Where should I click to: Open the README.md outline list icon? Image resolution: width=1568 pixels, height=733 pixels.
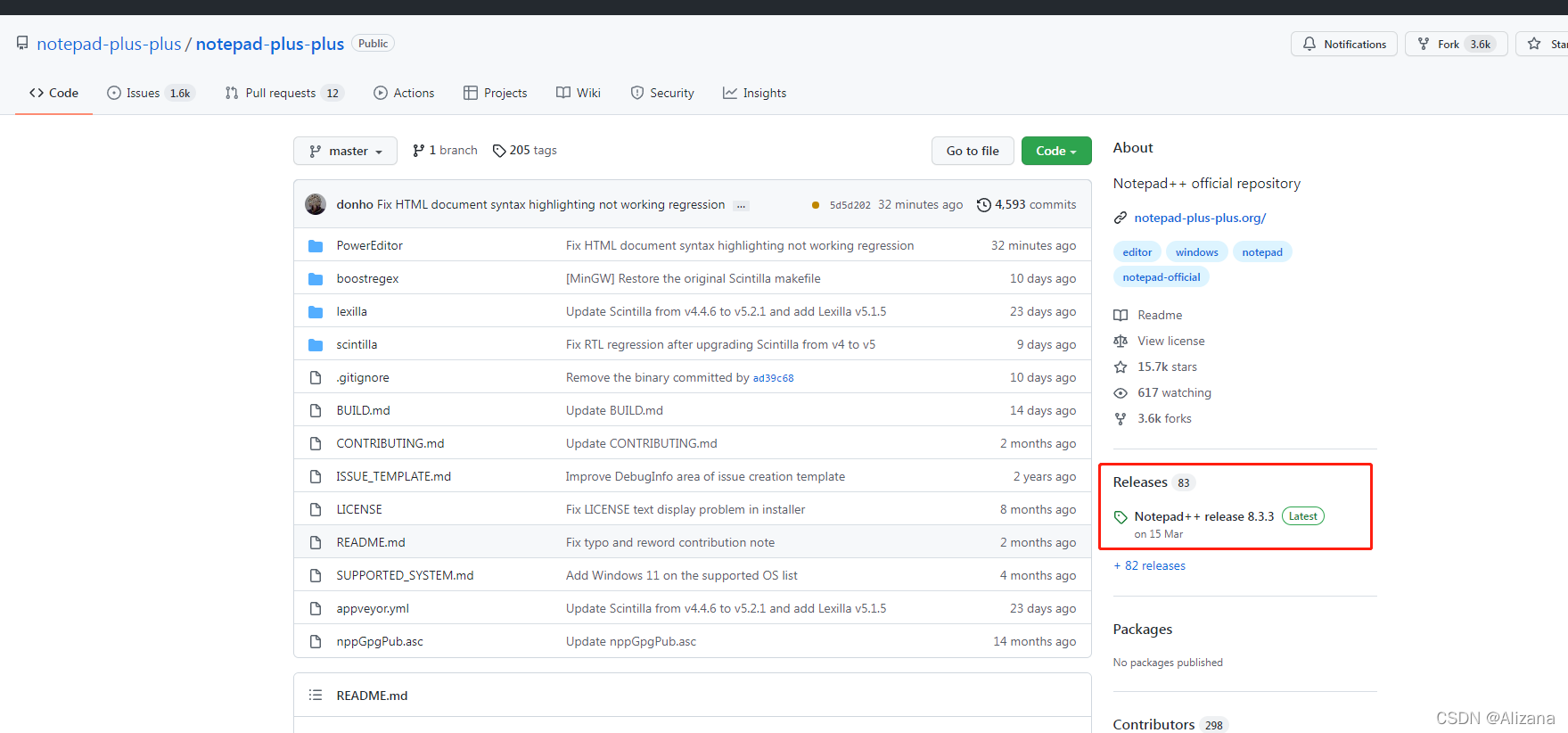(316, 695)
